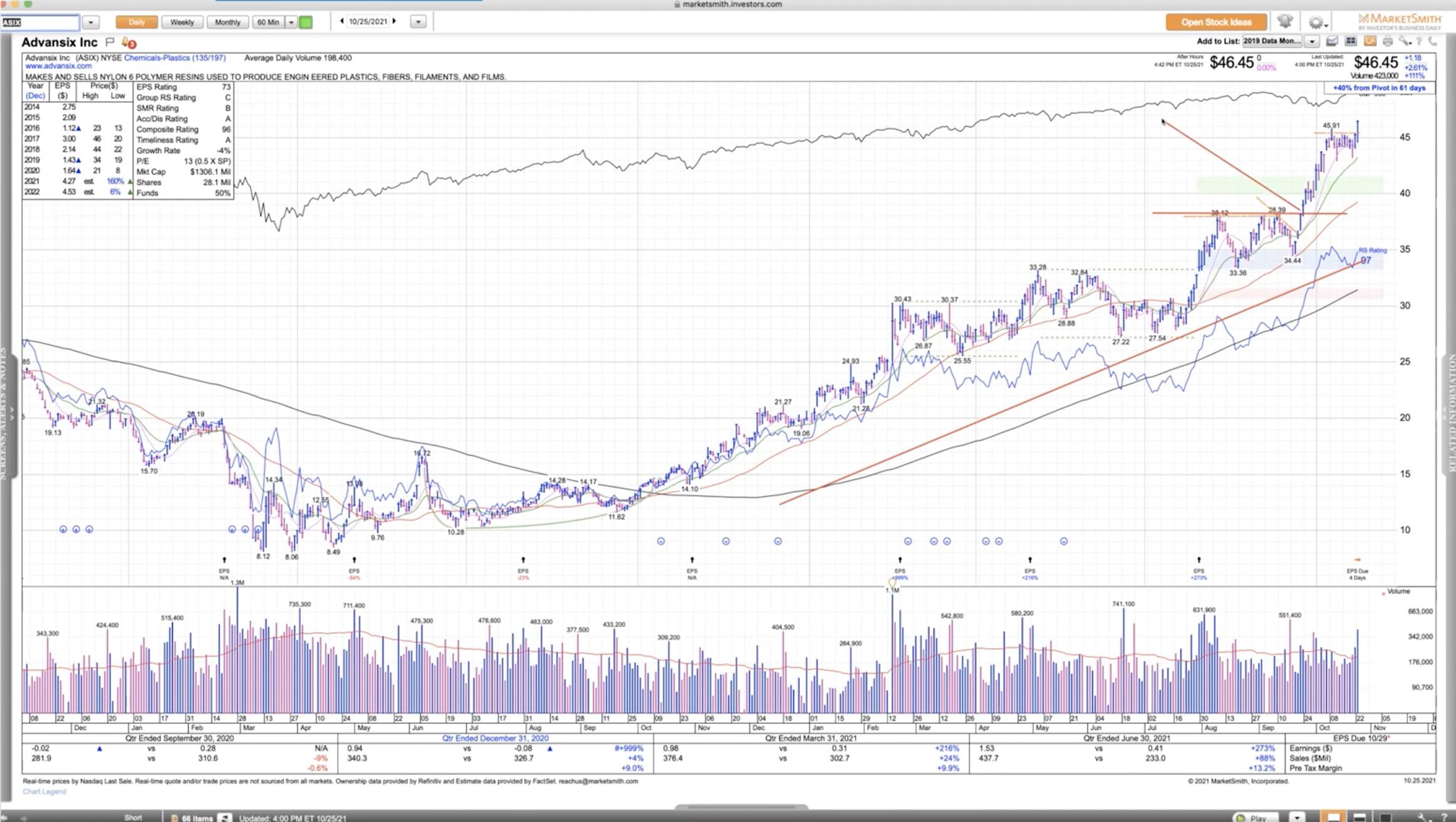
Task: Click the ASIX symbol input field
Action: [40, 23]
